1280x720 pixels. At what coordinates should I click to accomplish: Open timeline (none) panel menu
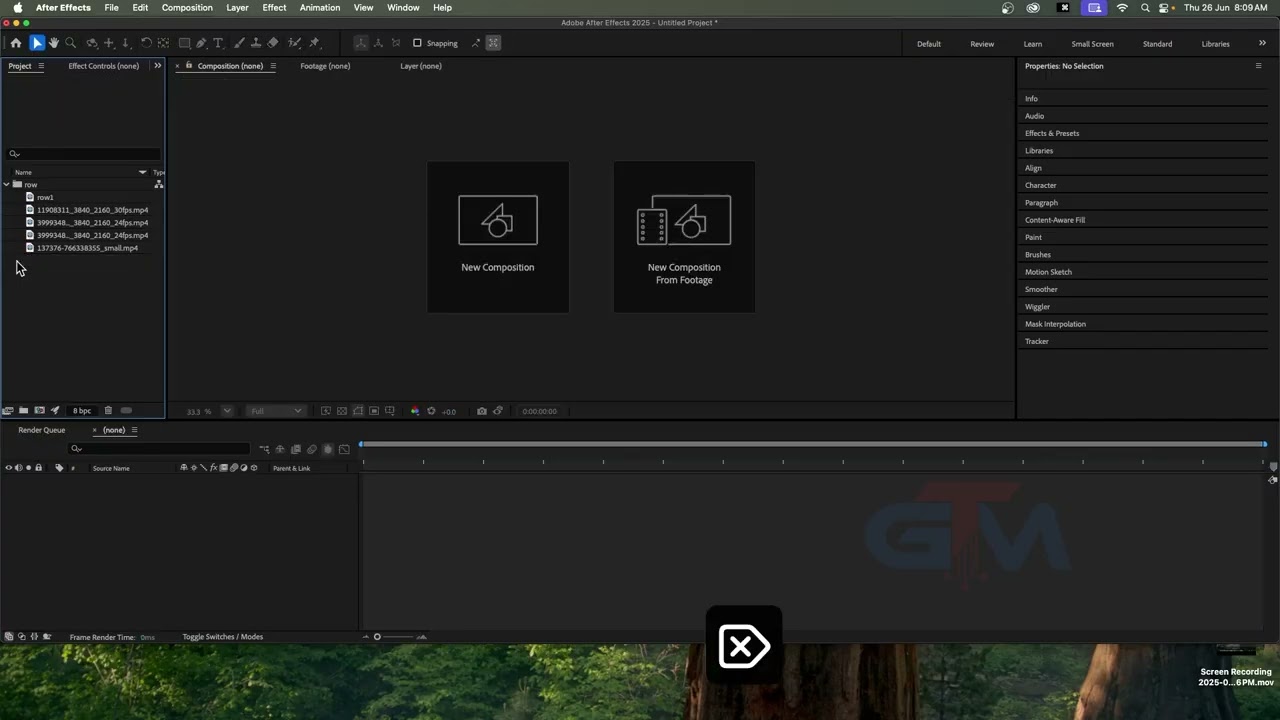tap(134, 430)
